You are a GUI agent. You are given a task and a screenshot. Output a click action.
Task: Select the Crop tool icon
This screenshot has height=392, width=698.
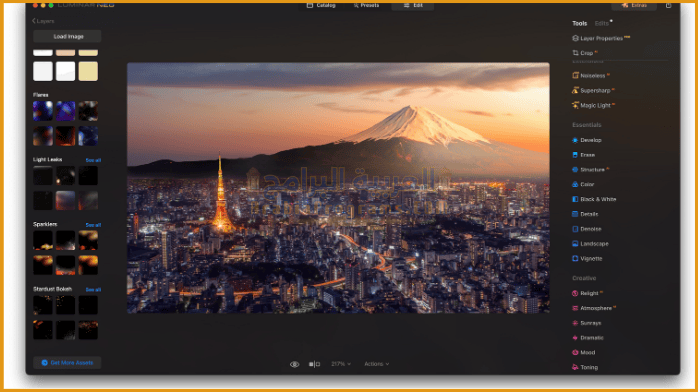click(575, 53)
